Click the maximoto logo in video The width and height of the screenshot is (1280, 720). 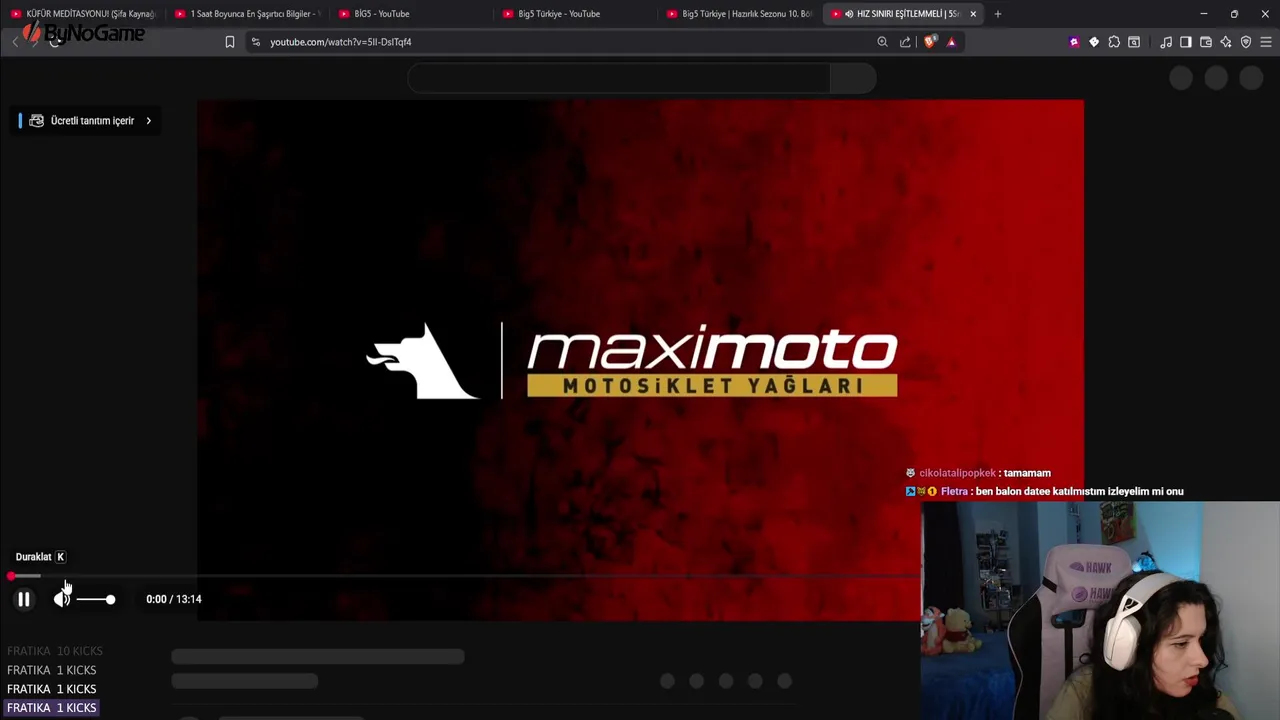[x=632, y=361]
